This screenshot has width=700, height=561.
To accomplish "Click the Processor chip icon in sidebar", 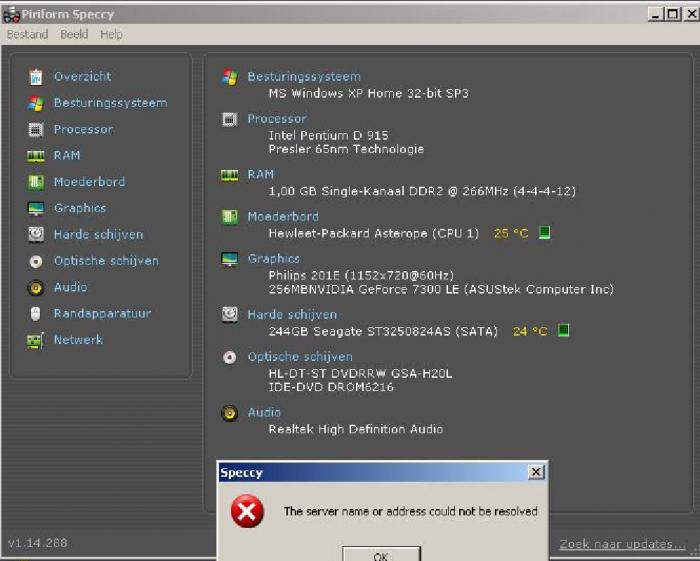I will tap(36, 129).
